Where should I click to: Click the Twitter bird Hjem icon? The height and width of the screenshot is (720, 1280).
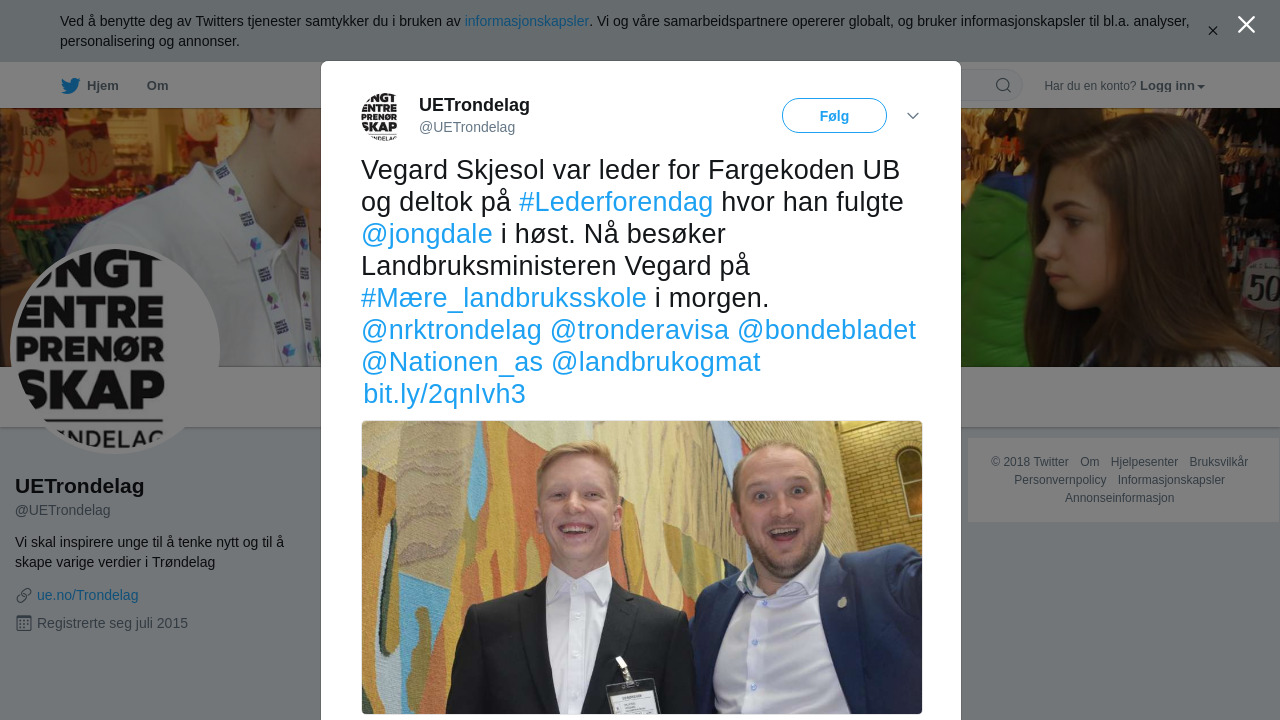coord(70,86)
